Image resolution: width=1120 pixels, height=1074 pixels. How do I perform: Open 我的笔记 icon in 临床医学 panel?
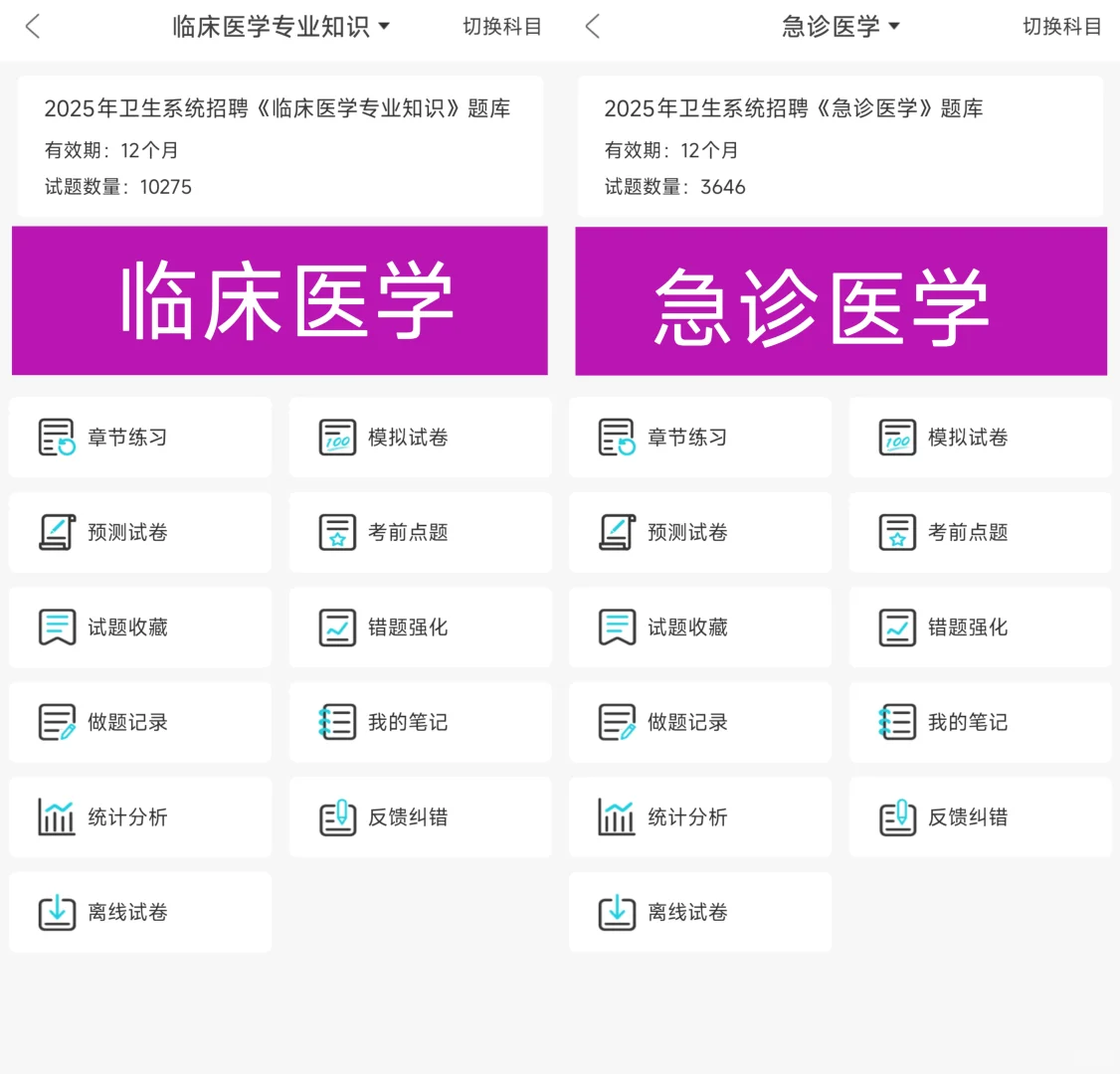(337, 722)
